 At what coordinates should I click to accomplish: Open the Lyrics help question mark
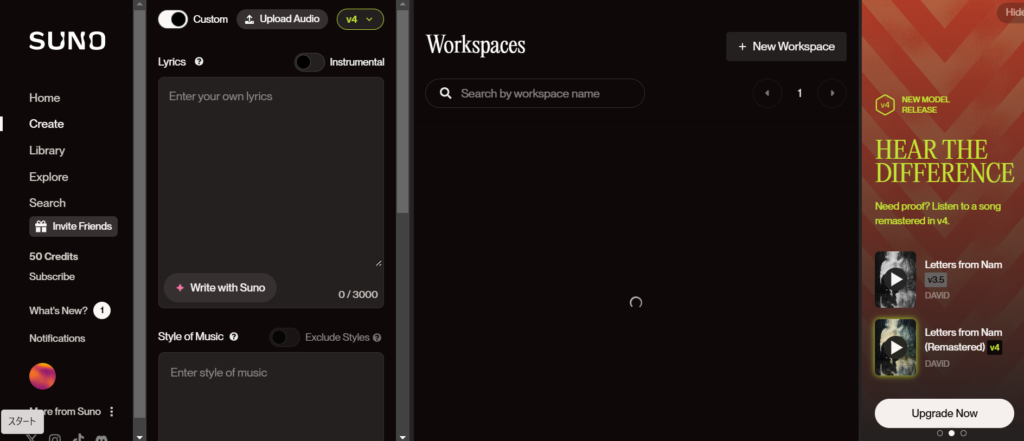[199, 61]
